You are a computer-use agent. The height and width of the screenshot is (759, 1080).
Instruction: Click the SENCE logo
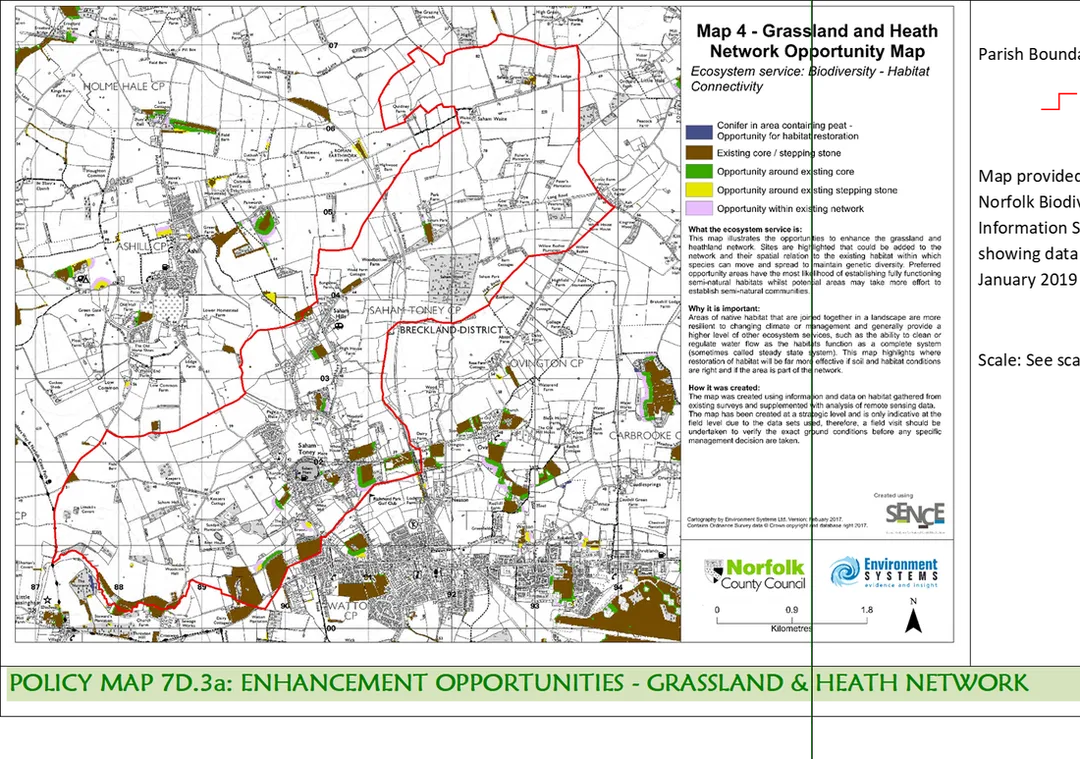pos(915,515)
